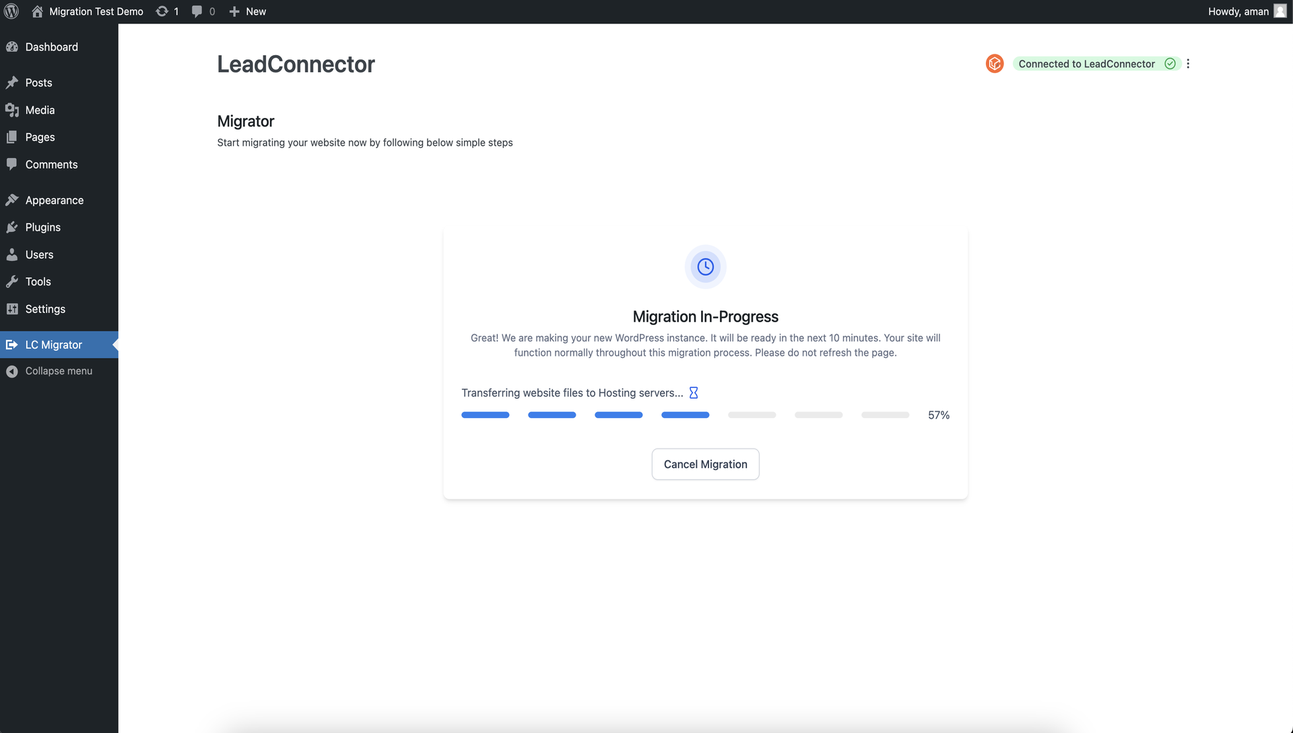Click the clock icon above Migration In-Progress

click(705, 266)
